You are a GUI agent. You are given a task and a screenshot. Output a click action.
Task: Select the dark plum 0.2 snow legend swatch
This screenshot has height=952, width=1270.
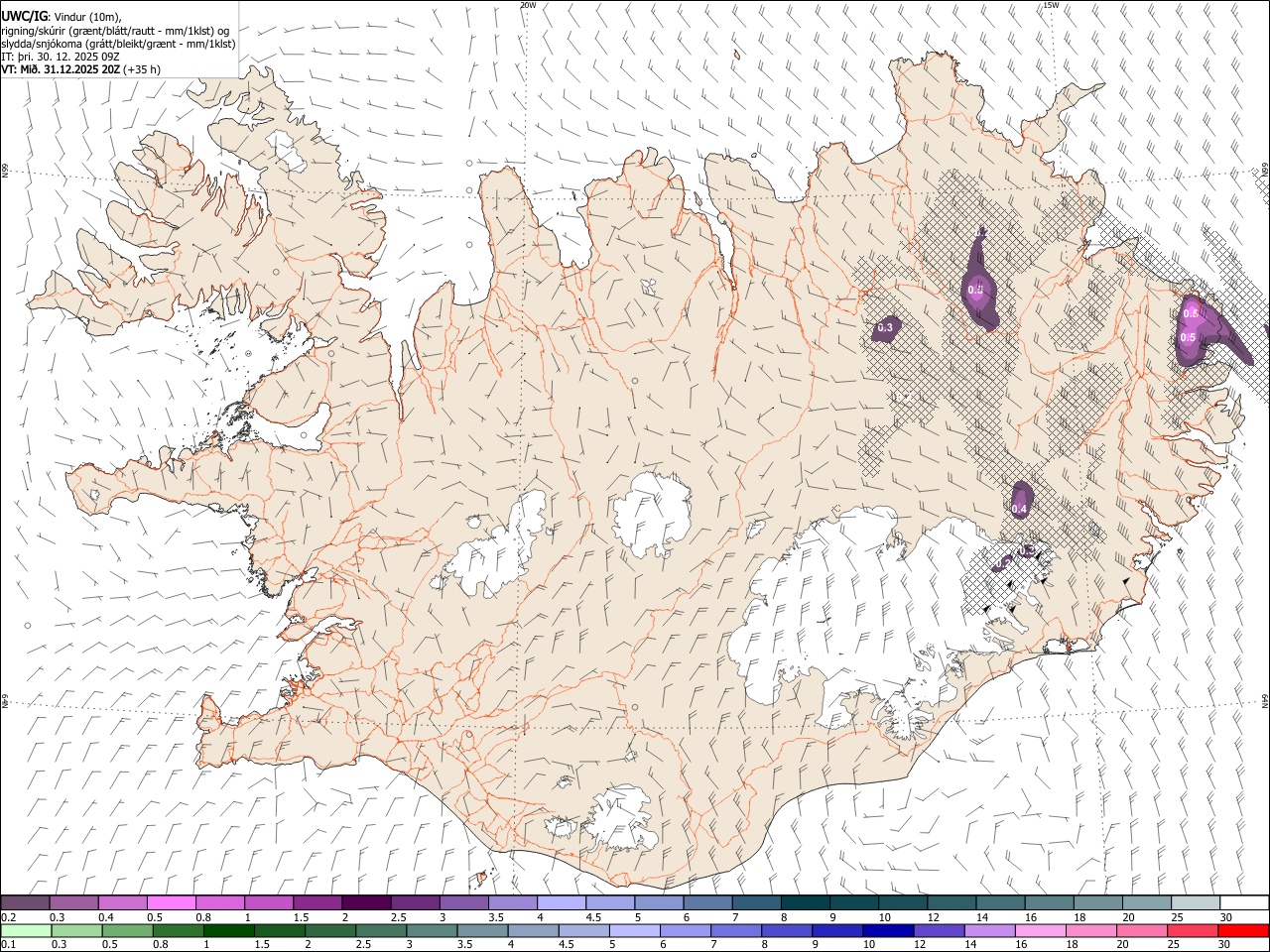coord(25,903)
